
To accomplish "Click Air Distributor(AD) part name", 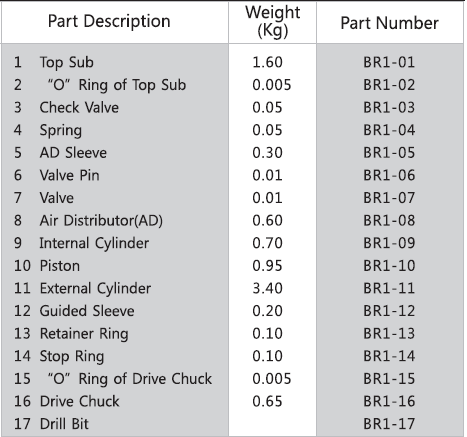I will coord(101,221).
